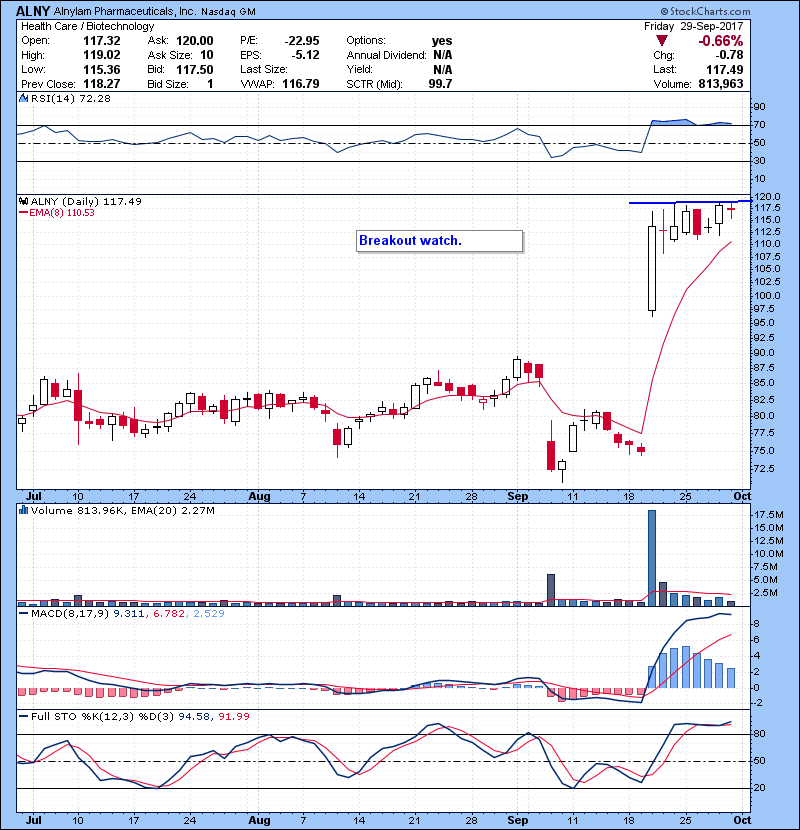Click the stochastic axis label 80
The image size is (800, 830).
pos(760,734)
